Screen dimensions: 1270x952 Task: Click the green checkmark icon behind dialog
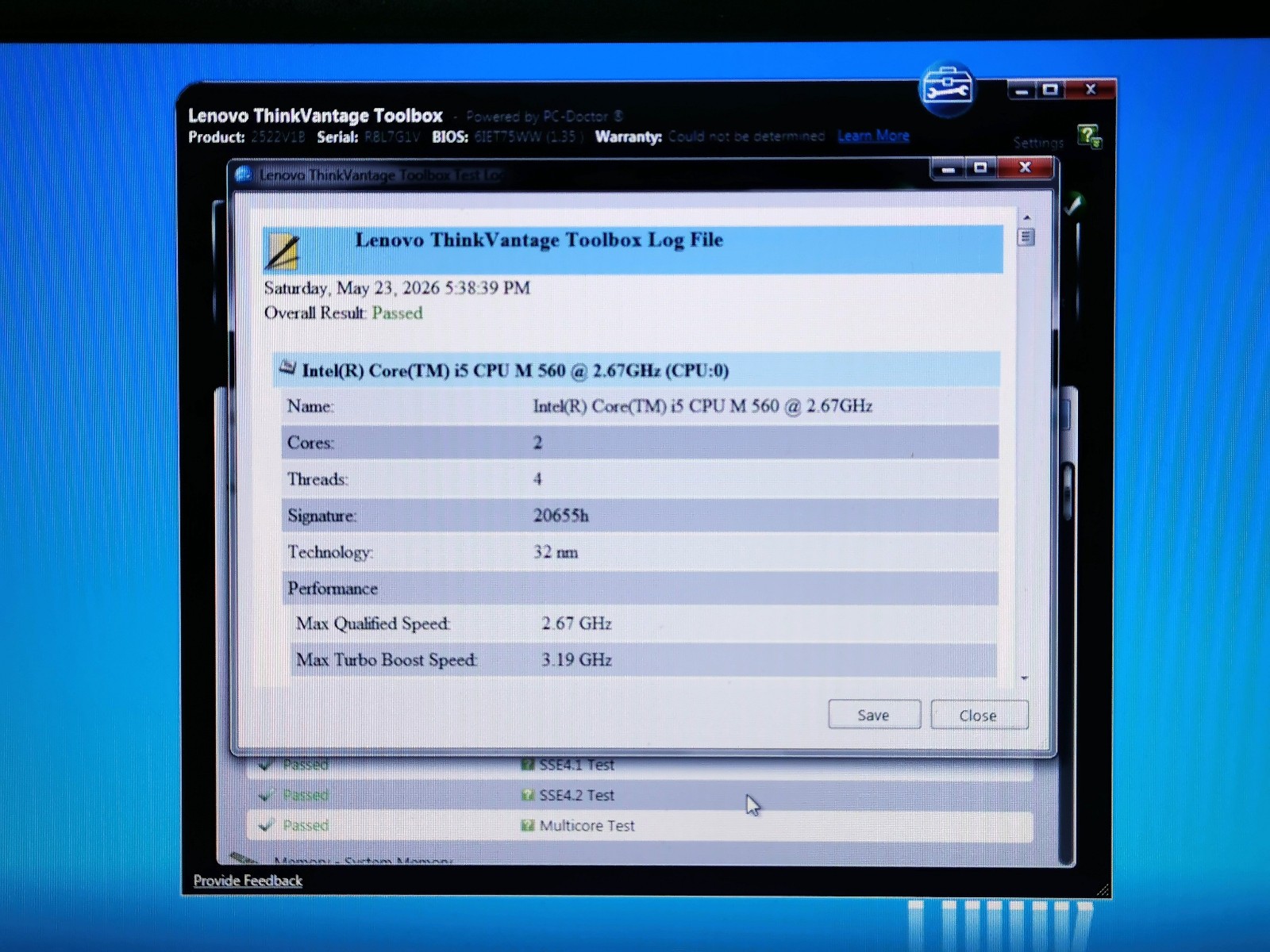pyautogui.click(x=1073, y=205)
